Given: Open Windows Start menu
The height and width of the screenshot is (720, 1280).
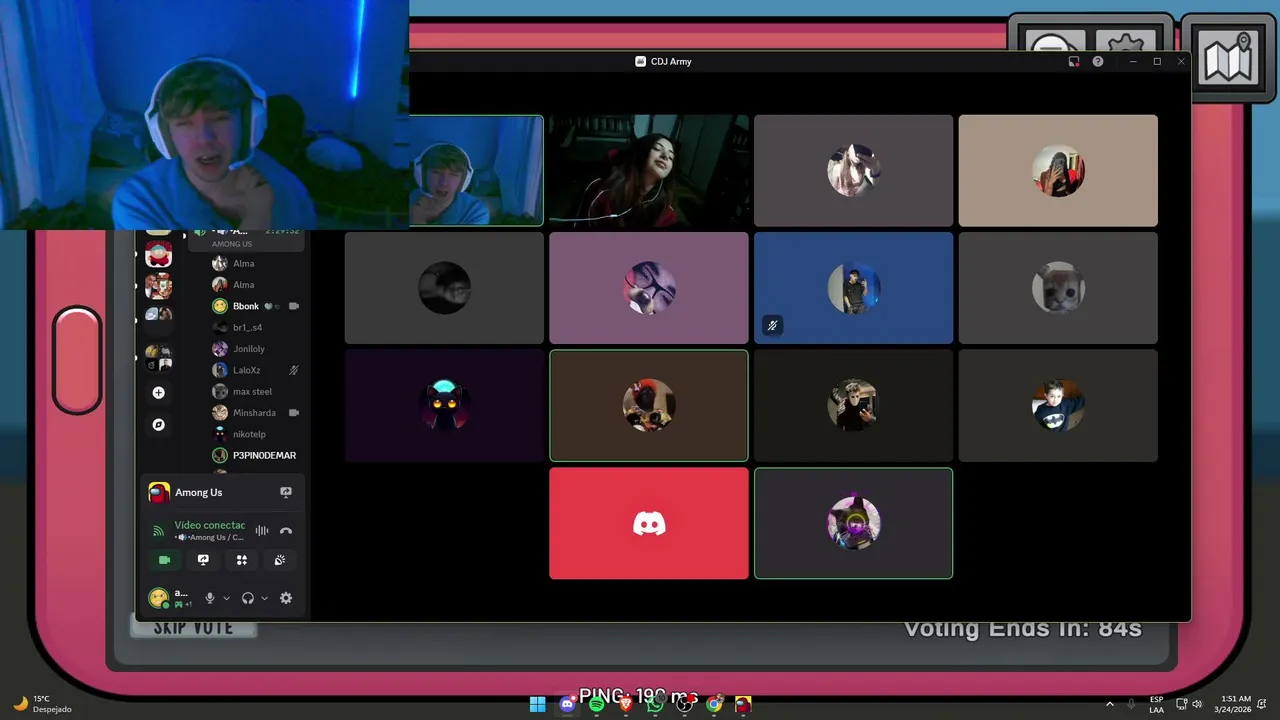Looking at the screenshot, I should [x=538, y=704].
